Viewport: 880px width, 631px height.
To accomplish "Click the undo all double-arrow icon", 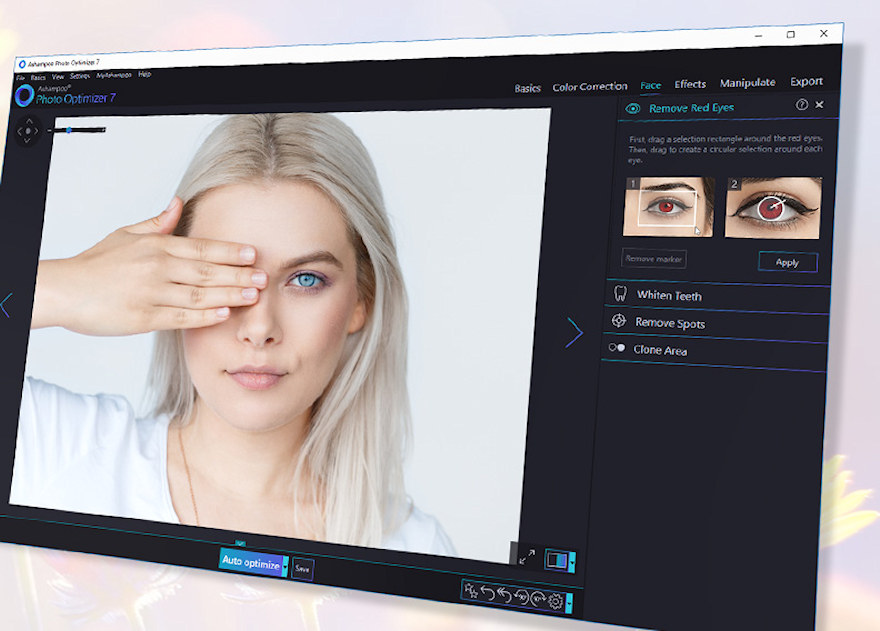I will click(x=505, y=596).
